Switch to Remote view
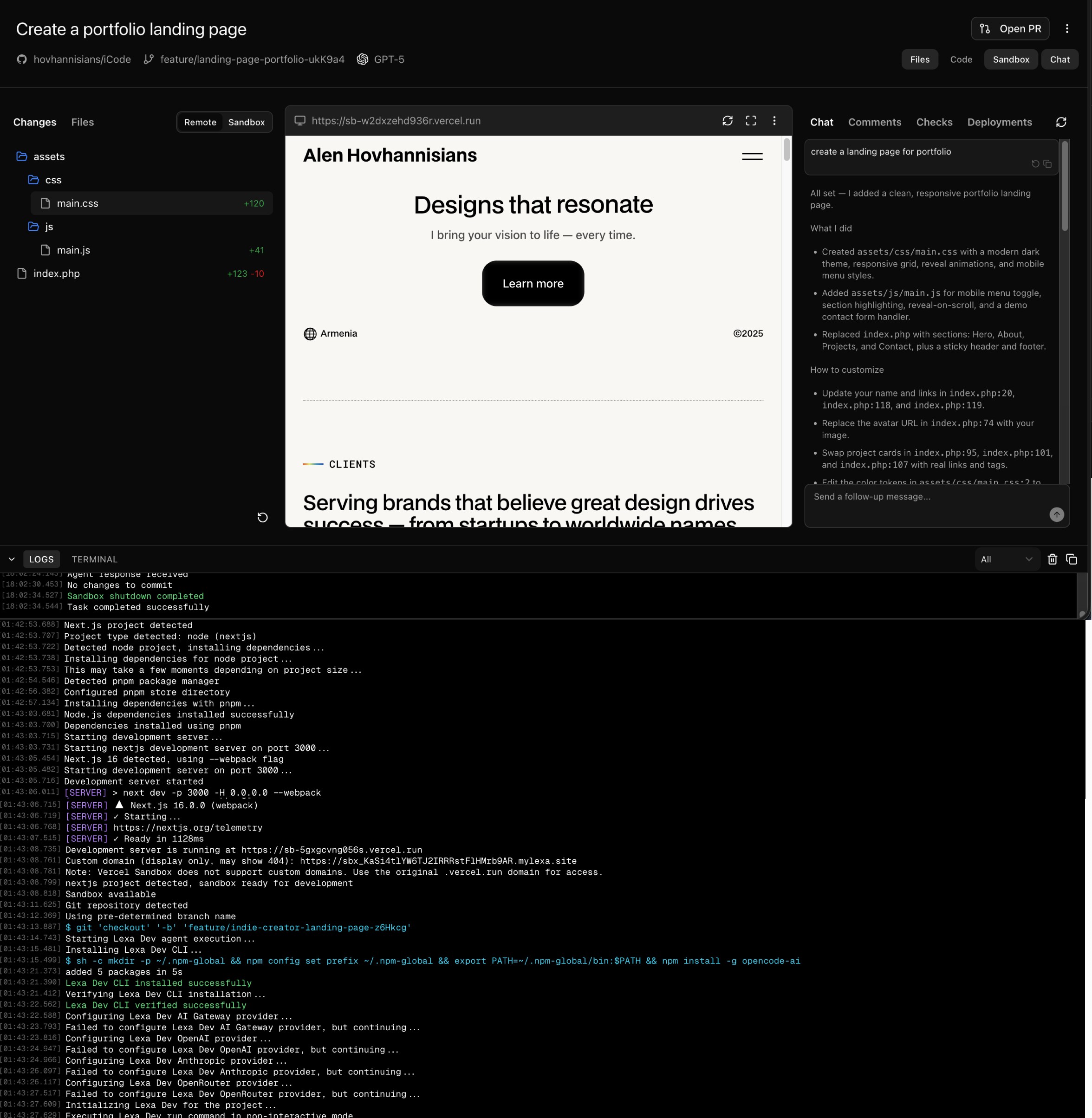 coord(200,122)
